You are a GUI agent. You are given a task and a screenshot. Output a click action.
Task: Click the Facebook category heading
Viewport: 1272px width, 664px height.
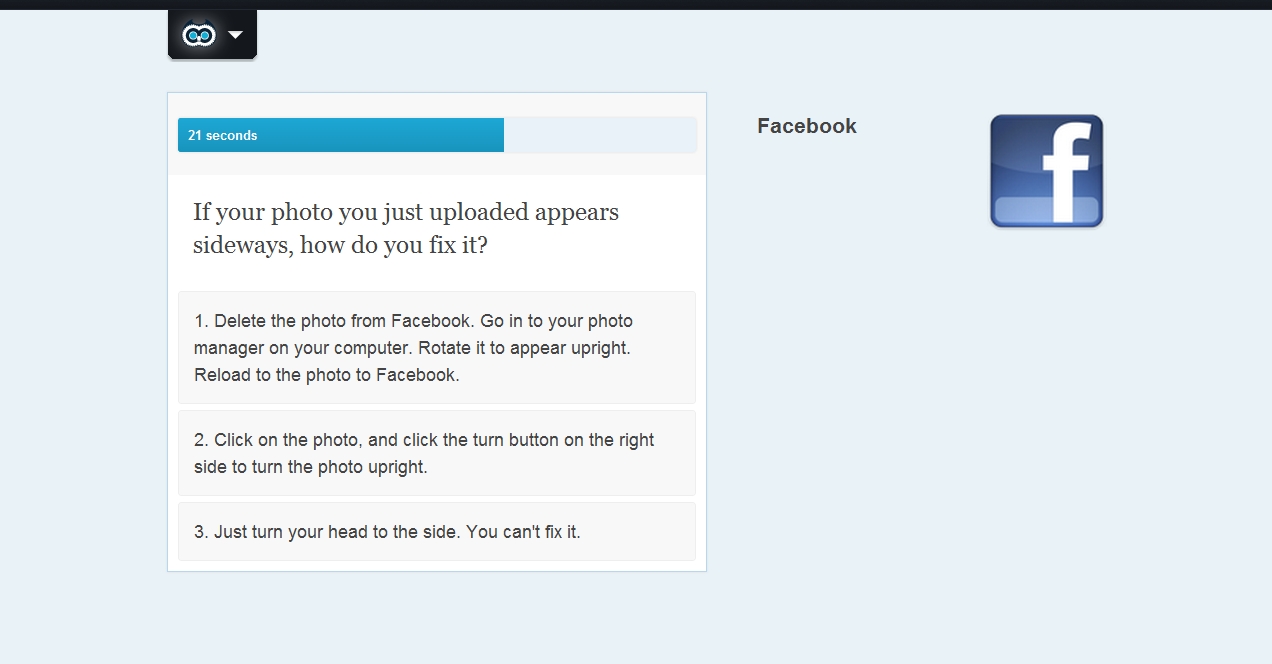(x=807, y=126)
